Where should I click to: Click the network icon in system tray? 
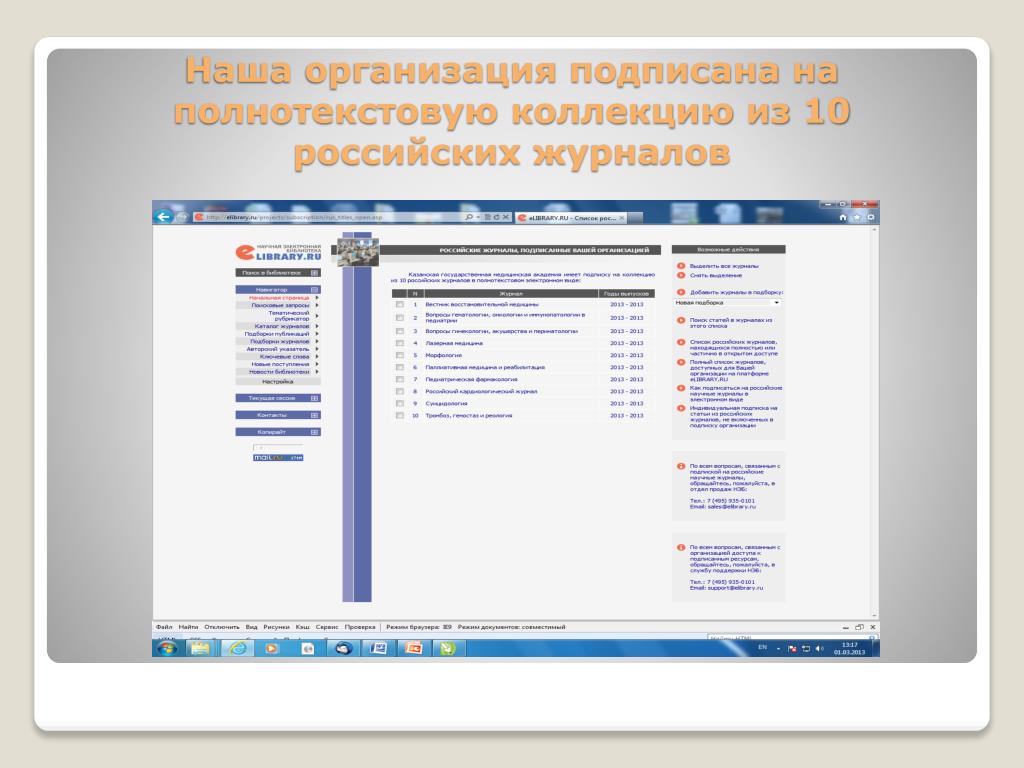click(x=806, y=648)
